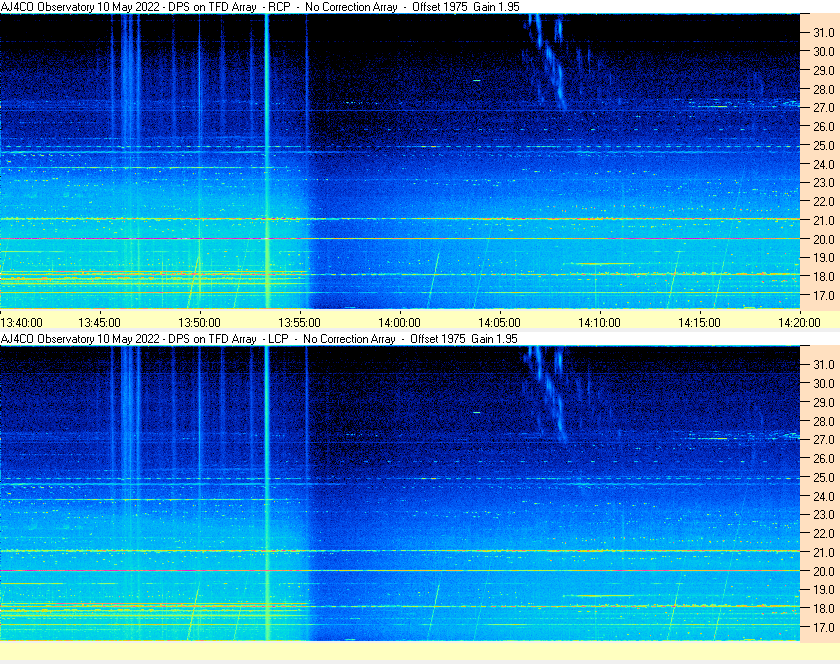Viewport: 840px width, 664px height.
Task: Select the 14:05:00 time axis label
Action: 499,323
